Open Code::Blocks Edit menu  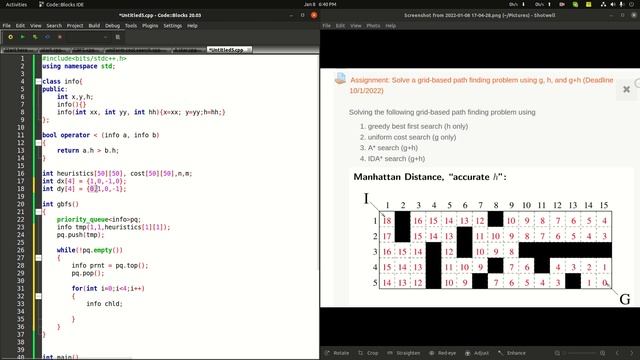[20, 26]
